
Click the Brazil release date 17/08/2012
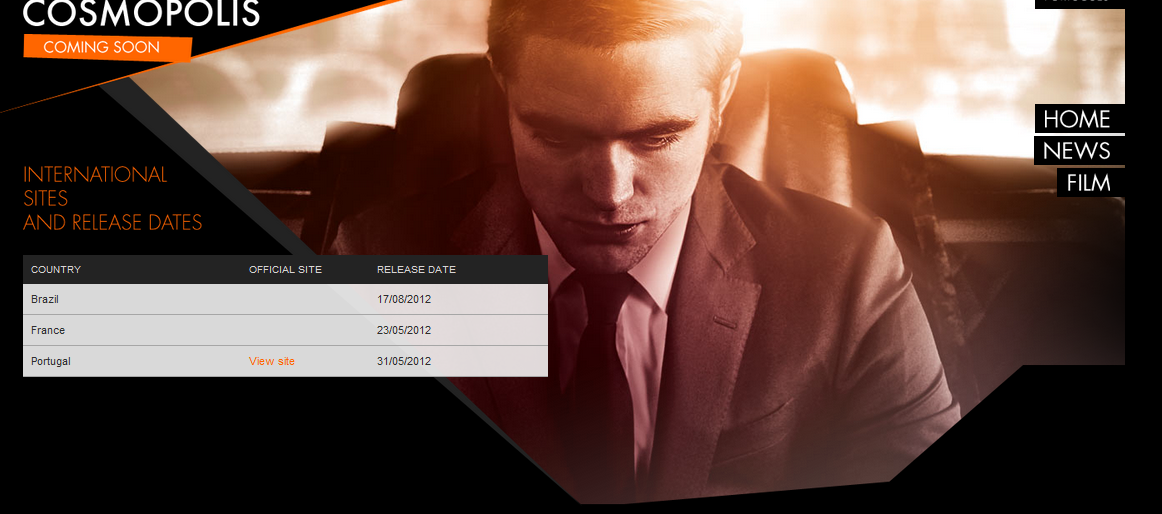click(404, 299)
